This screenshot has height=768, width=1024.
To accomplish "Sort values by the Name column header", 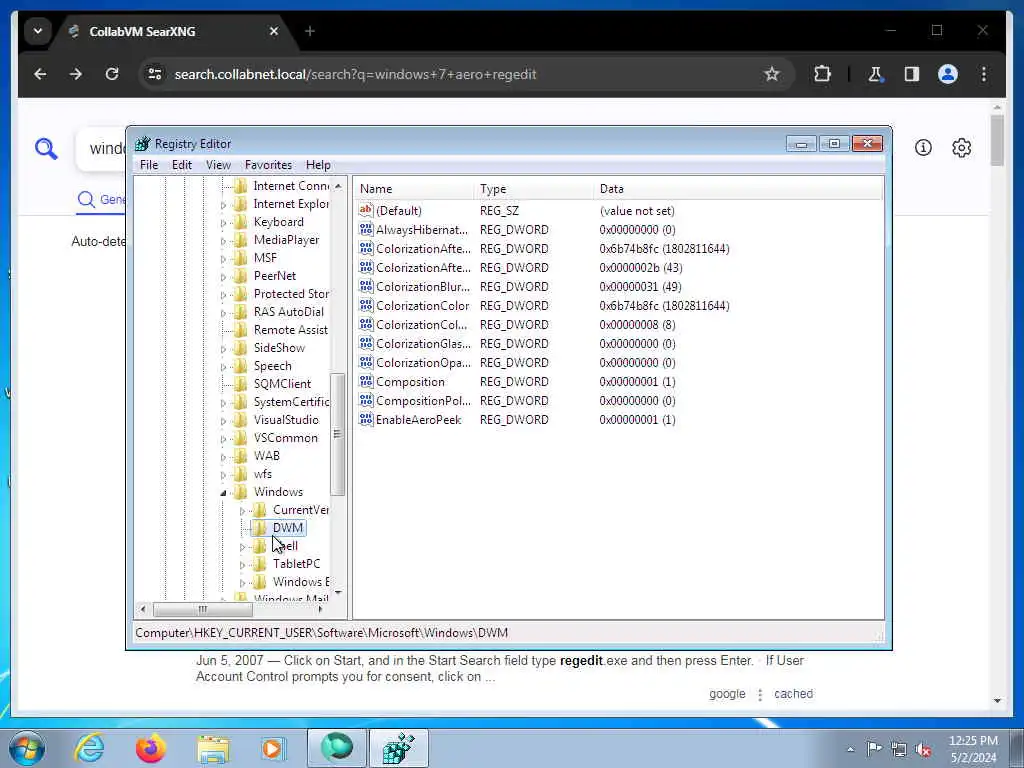I will click(x=414, y=189).
